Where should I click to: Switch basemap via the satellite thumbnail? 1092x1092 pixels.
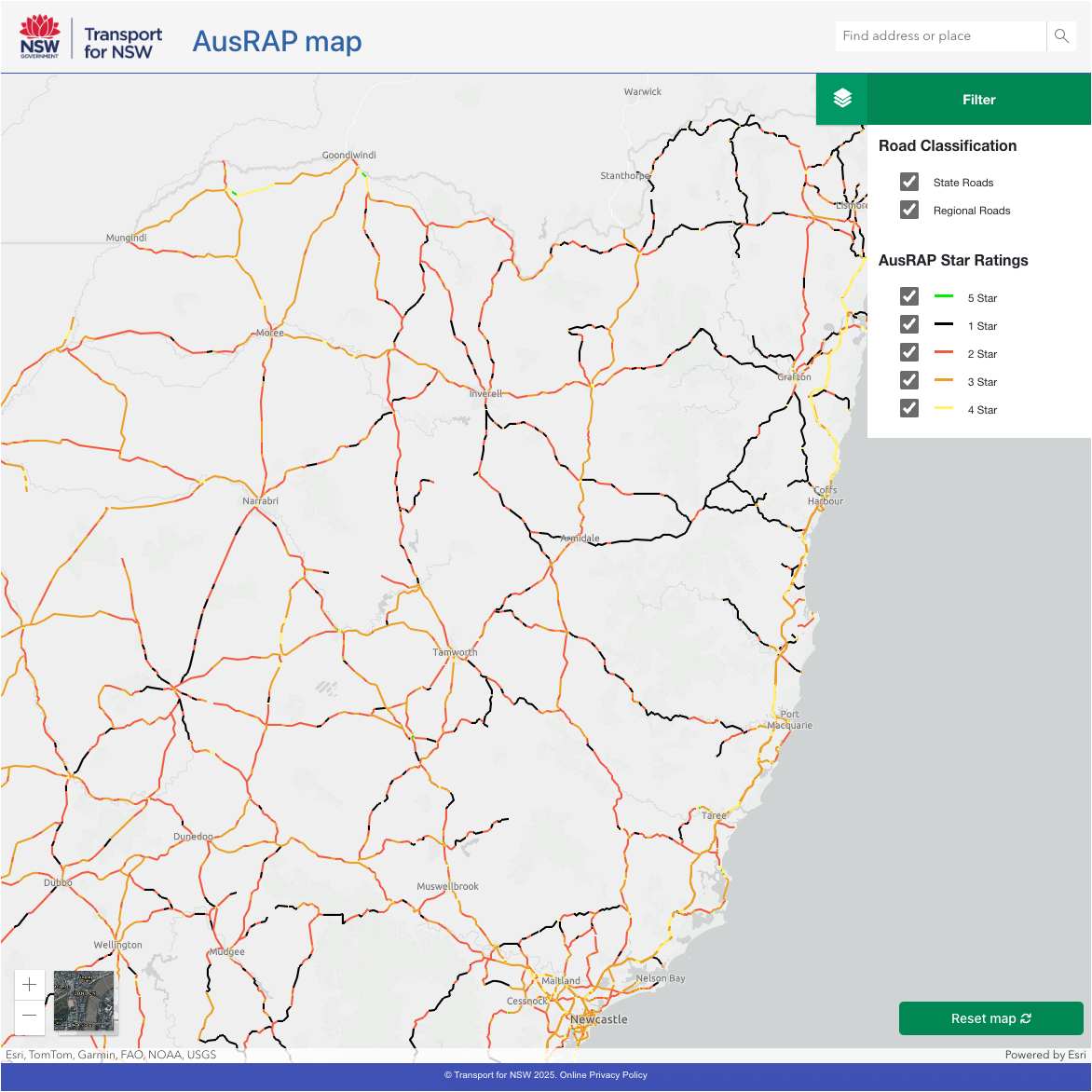pyautogui.click(x=84, y=1002)
